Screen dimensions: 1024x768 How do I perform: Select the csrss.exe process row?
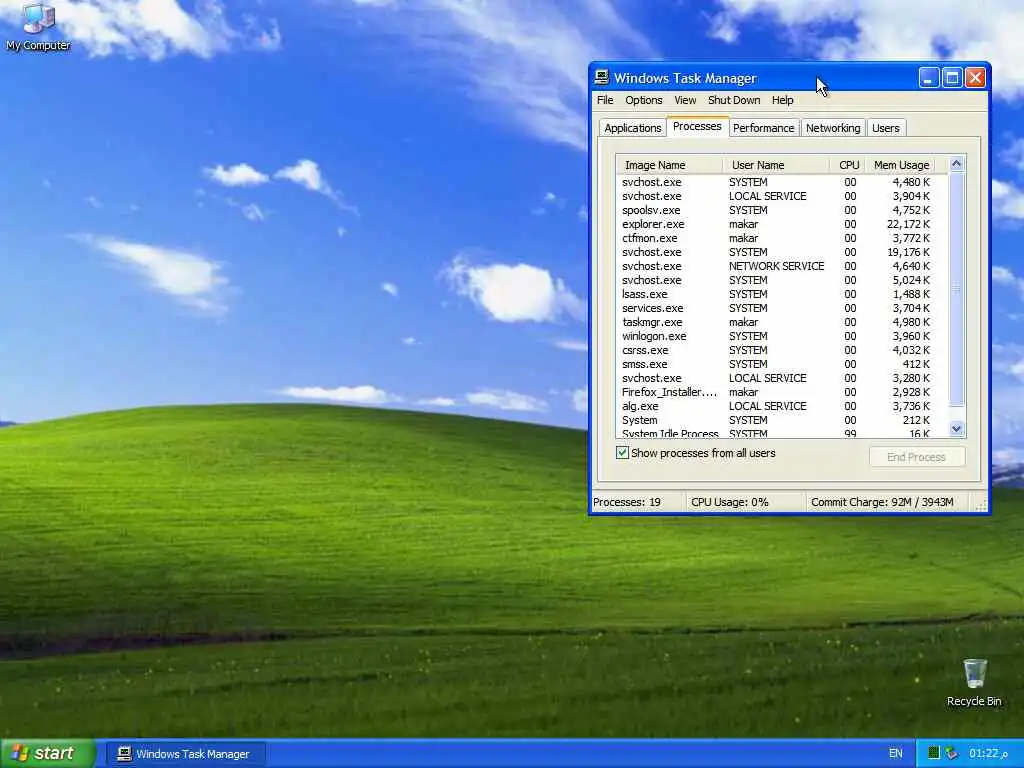[x=776, y=350]
